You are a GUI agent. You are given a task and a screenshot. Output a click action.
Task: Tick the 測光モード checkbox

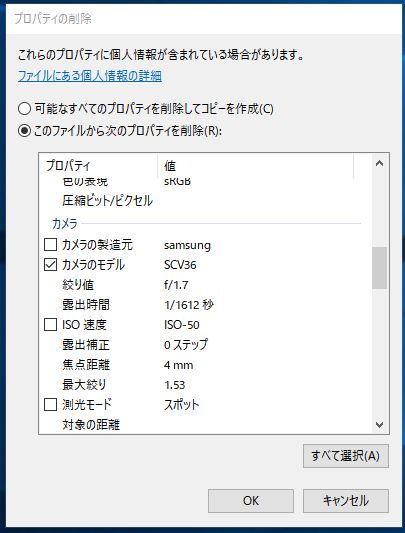point(50,405)
